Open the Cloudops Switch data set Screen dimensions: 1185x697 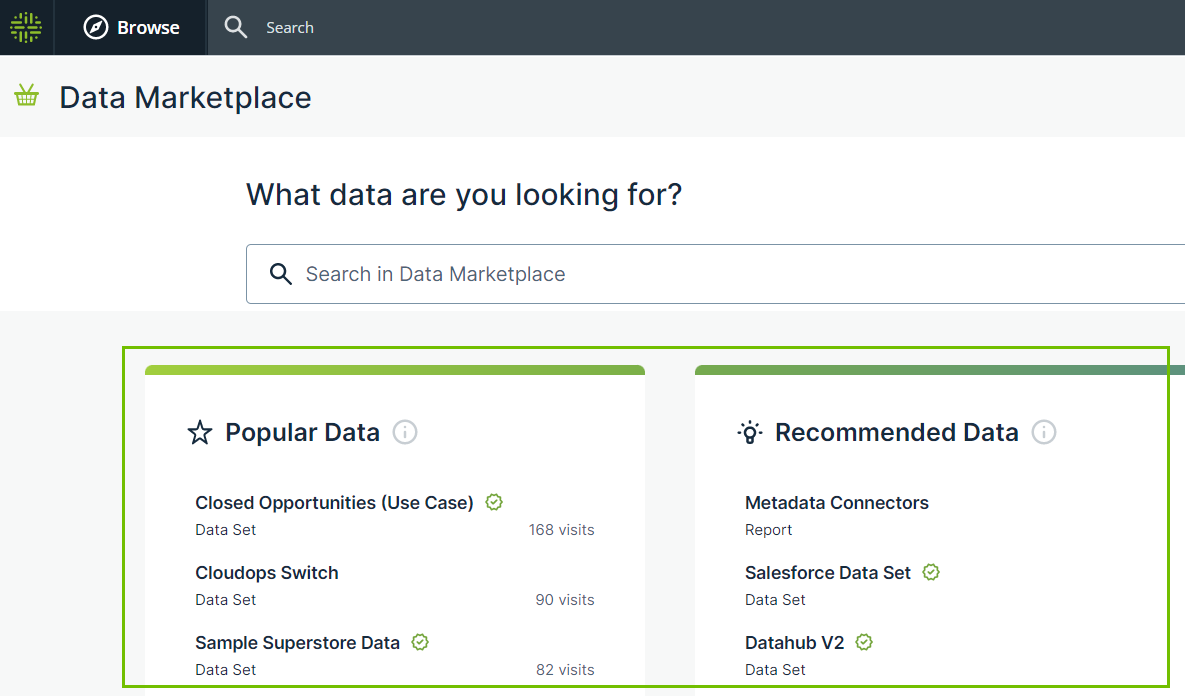(267, 573)
